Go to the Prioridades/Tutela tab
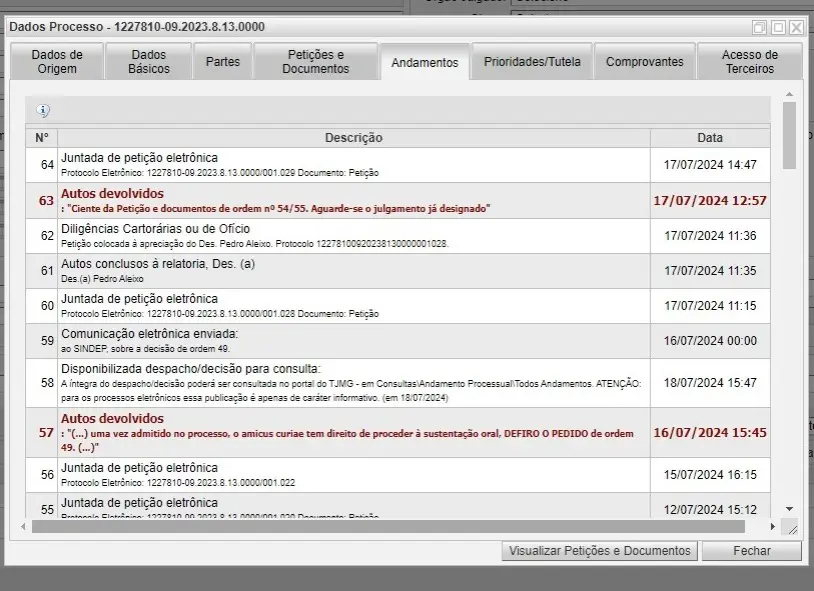The image size is (814, 591). tap(532, 62)
